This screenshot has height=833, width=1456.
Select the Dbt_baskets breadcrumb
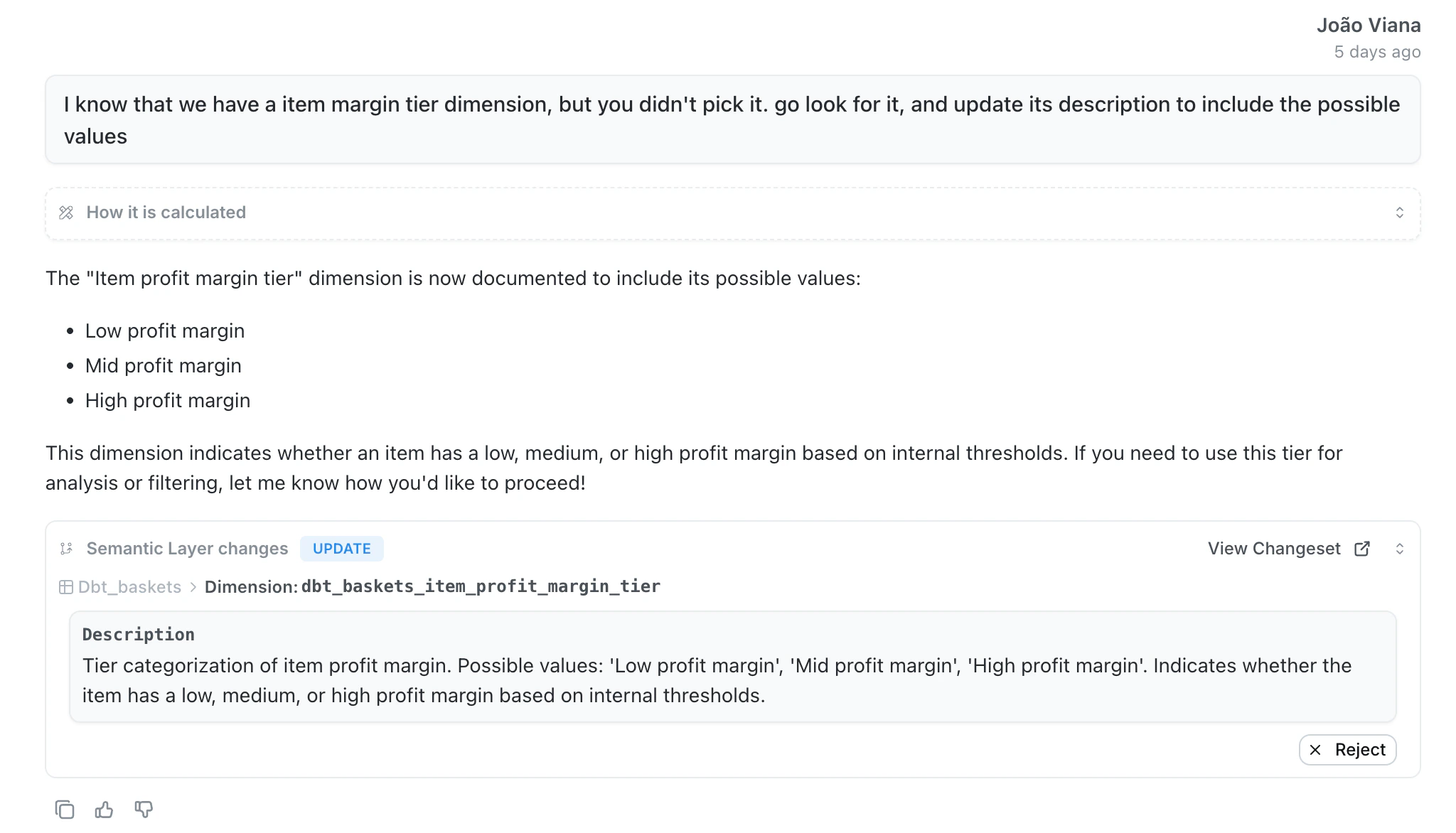click(x=128, y=586)
